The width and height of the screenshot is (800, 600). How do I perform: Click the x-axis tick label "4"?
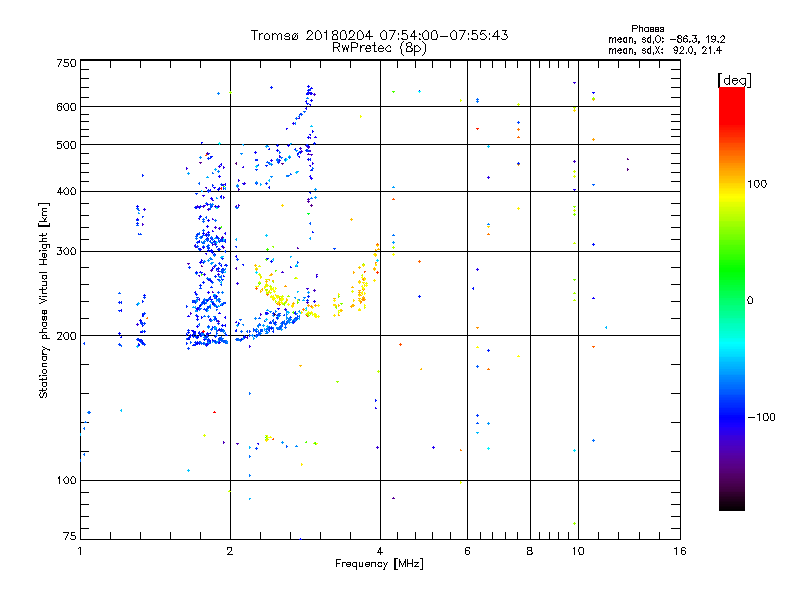[x=380, y=551]
